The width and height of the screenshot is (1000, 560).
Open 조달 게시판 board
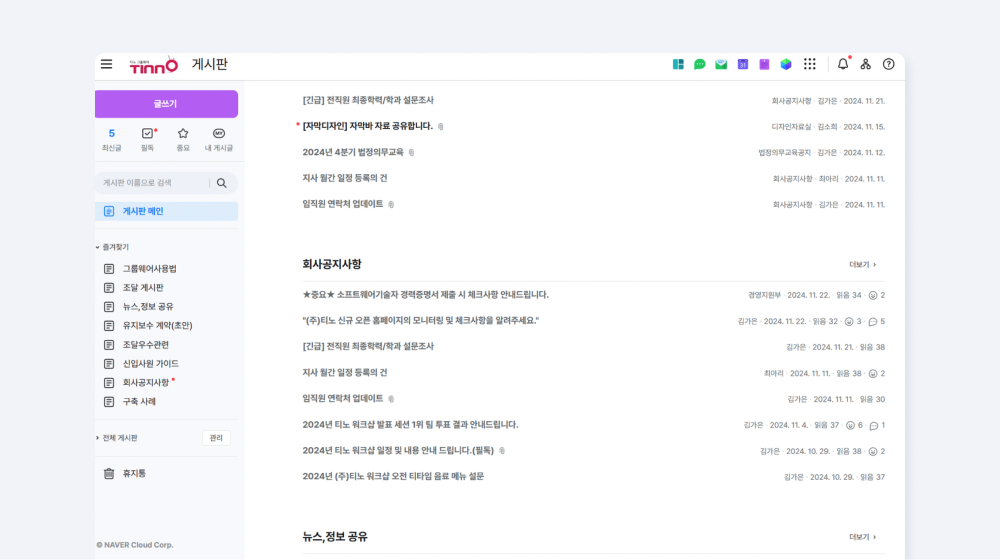point(143,288)
